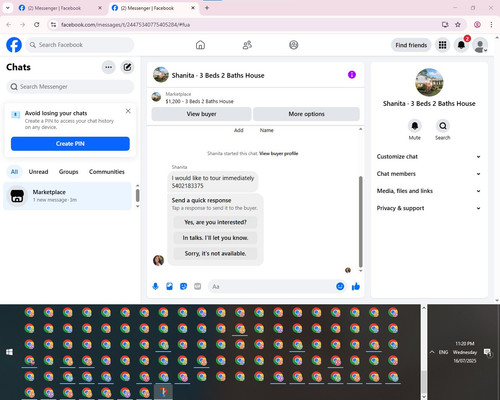Select the Unread chats filter tab
Image resolution: width=500 pixels, height=400 pixels.
[38, 172]
